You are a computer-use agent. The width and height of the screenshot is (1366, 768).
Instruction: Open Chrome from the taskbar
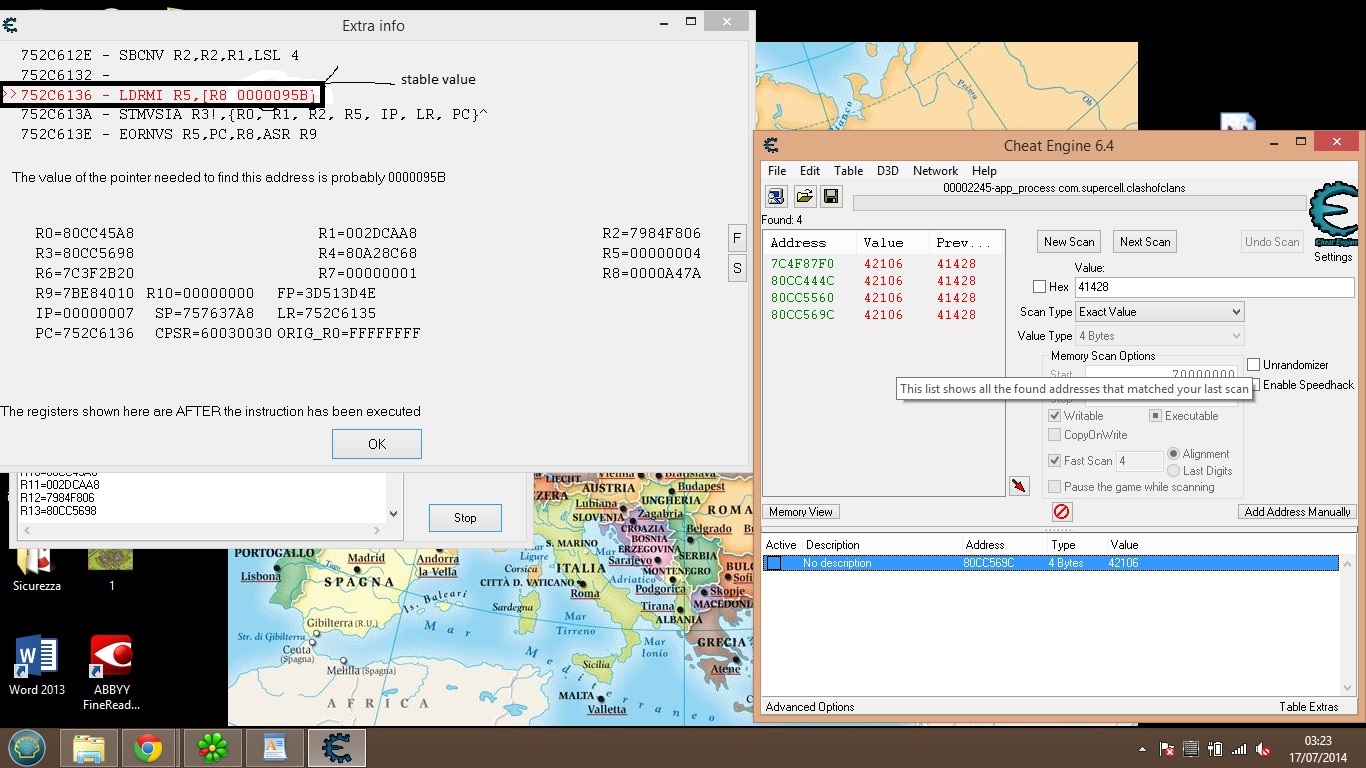(149, 748)
